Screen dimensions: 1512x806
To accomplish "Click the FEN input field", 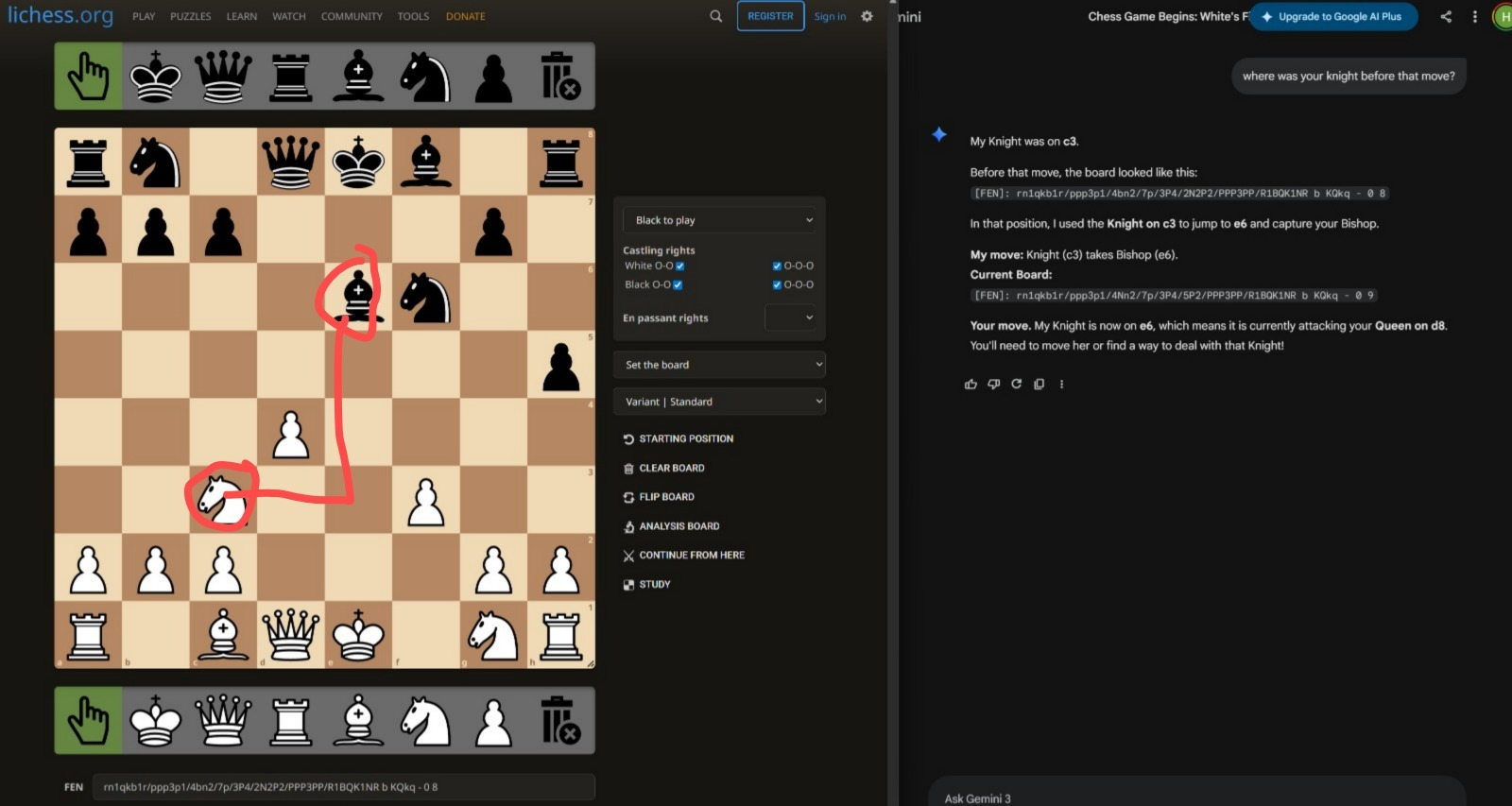I will [343, 787].
